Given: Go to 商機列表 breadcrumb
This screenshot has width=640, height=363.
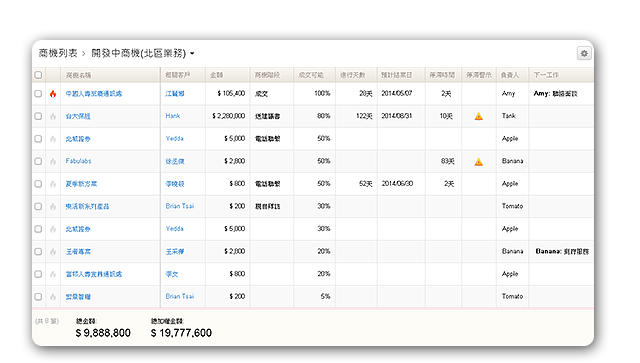Looking at the screenshot, I should [58, 53].
